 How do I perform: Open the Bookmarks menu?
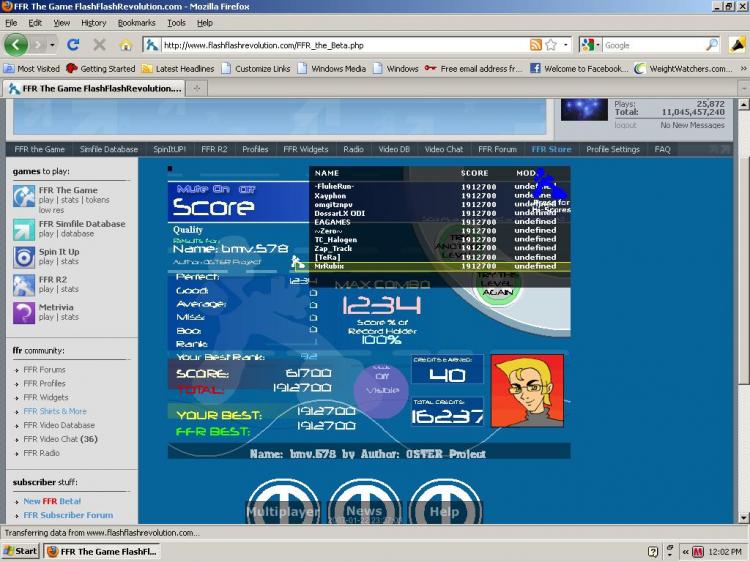[136, 22]
